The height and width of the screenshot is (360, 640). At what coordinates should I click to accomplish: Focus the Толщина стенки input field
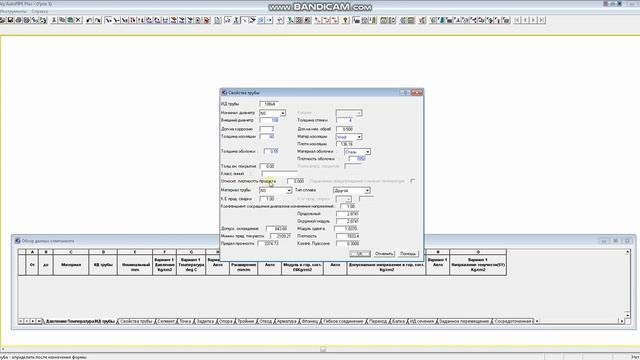pyautogui.click(x=344, y=120)
